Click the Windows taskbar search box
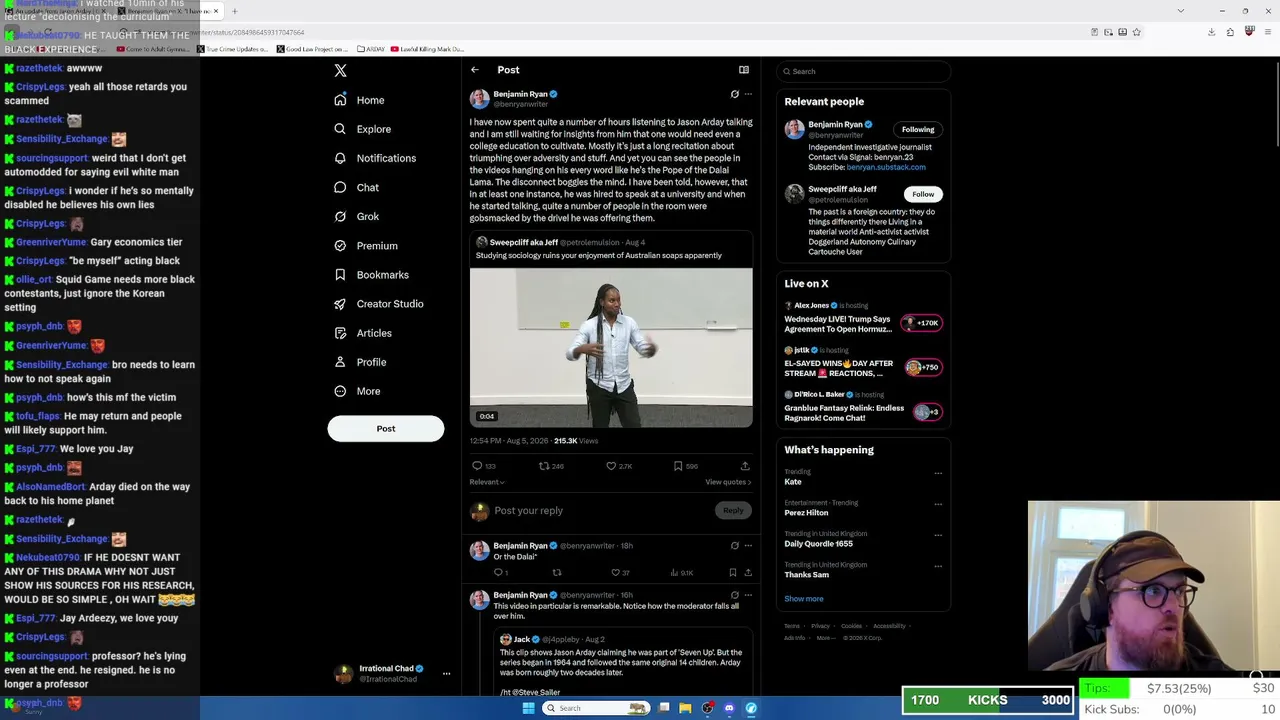This screenshot has height=720, width=1280. (x=596, y=708)
